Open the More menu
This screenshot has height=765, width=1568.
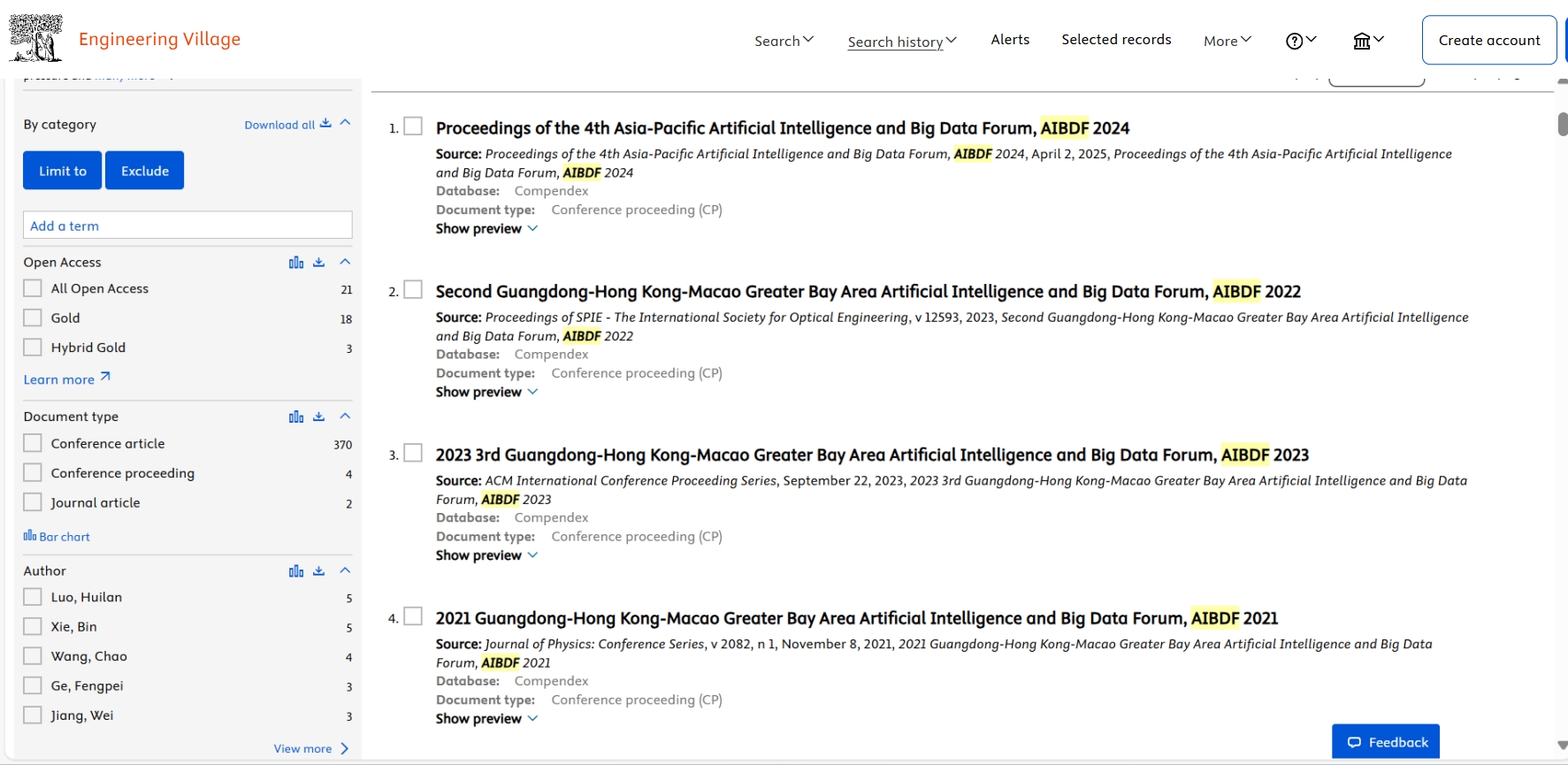point(1228,41)
